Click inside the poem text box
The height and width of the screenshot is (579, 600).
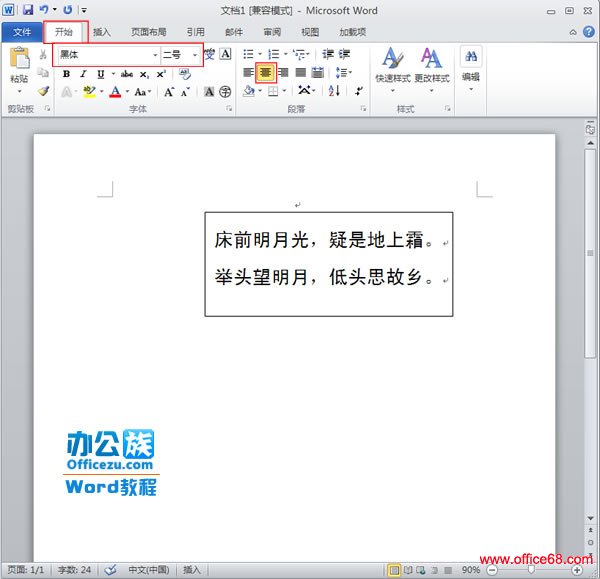tap(329, 264)
